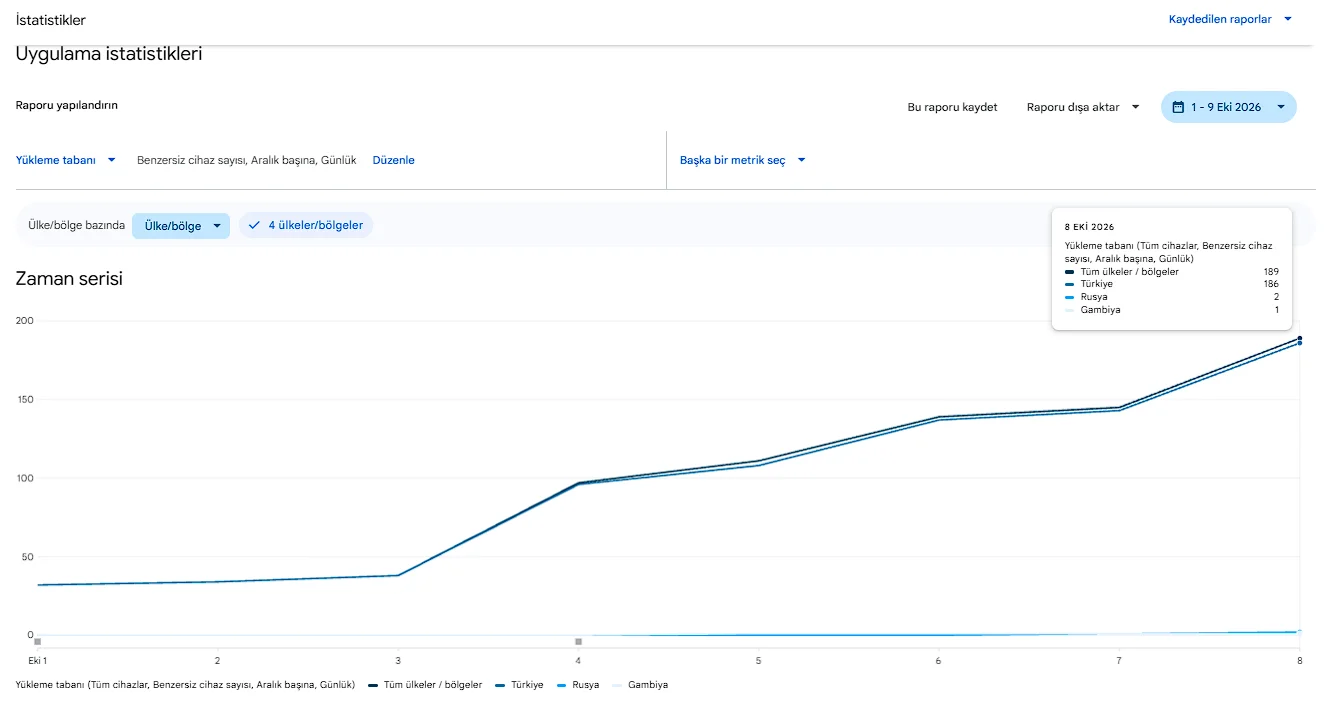Open the Başka bir metrik seç dropdown
The height and width of the screenshot is (715, 1334).
[x=743, y=160]
